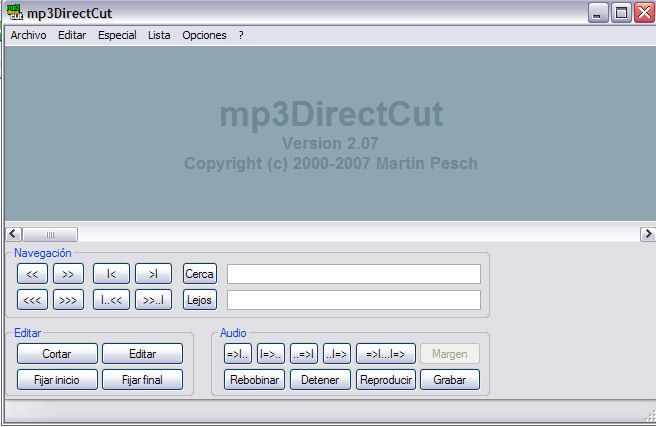
Task: Open the Especial menu
Action: pos(117,35)
